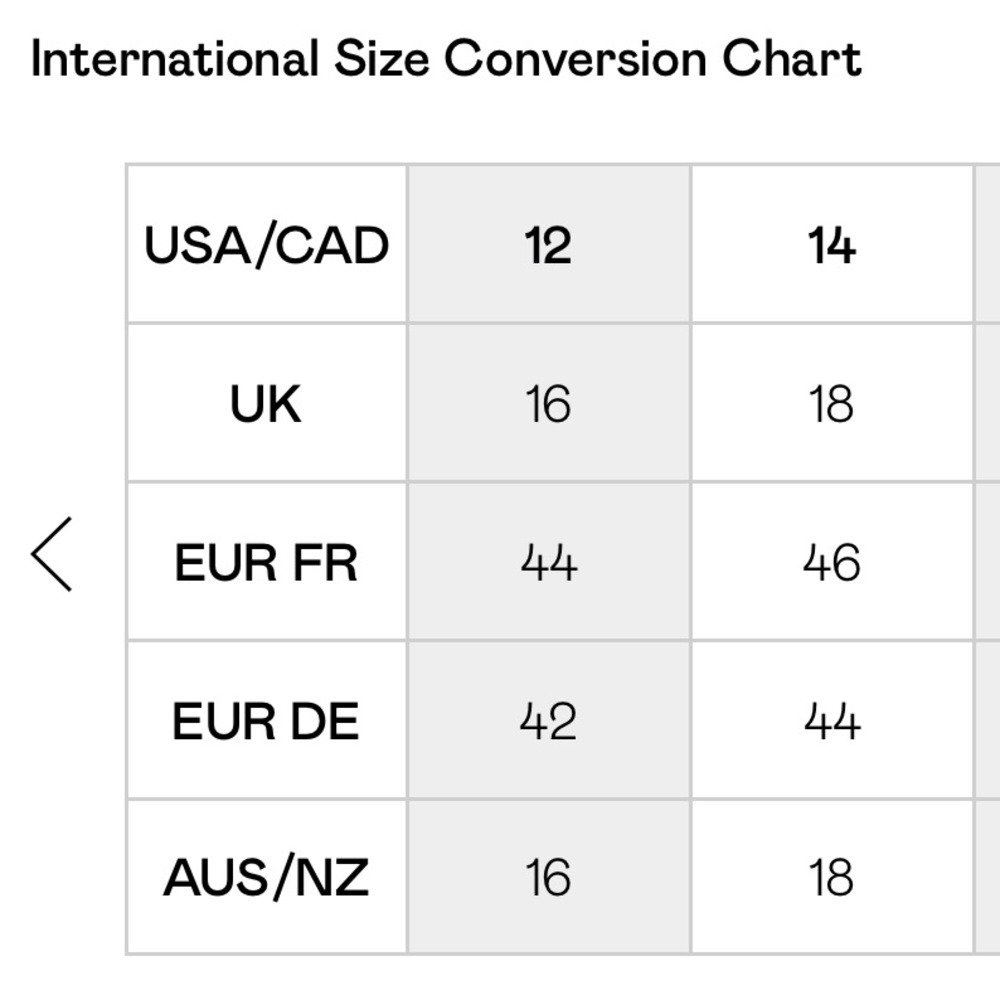The image size is (1000, 1000).
Task: Click EUR FR size 46 cell
Action: pyautogui.click(x=832, y=561)
